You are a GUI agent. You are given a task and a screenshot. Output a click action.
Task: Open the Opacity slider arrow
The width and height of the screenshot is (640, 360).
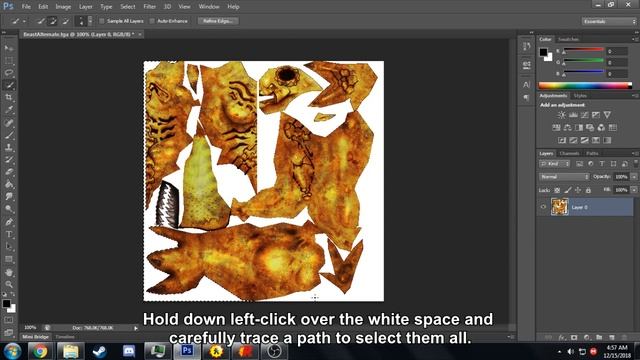tap(634, 177)
